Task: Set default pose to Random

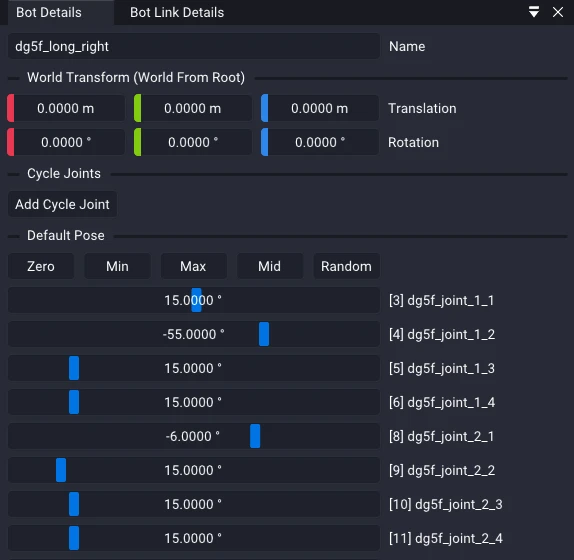Action: [346, 266]
